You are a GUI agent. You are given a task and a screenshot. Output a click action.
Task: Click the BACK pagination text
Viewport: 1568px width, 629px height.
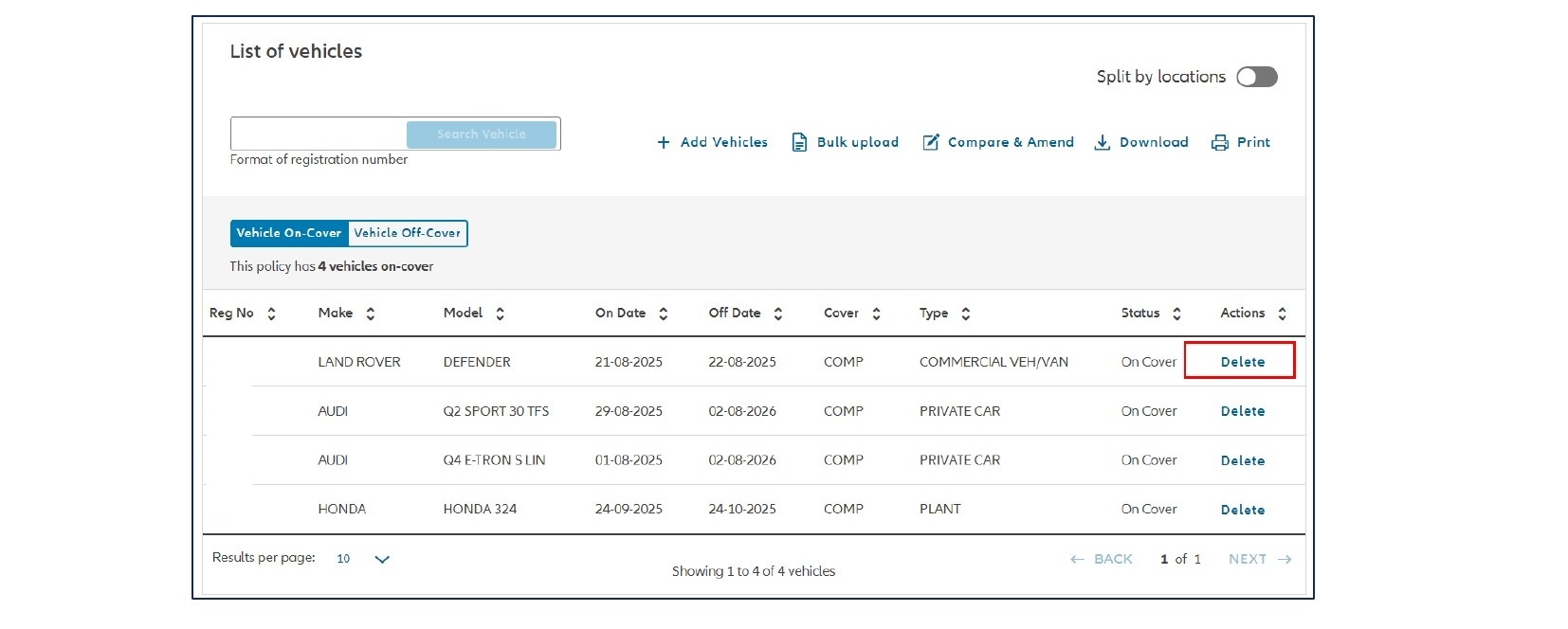(x=1113, y=559)
